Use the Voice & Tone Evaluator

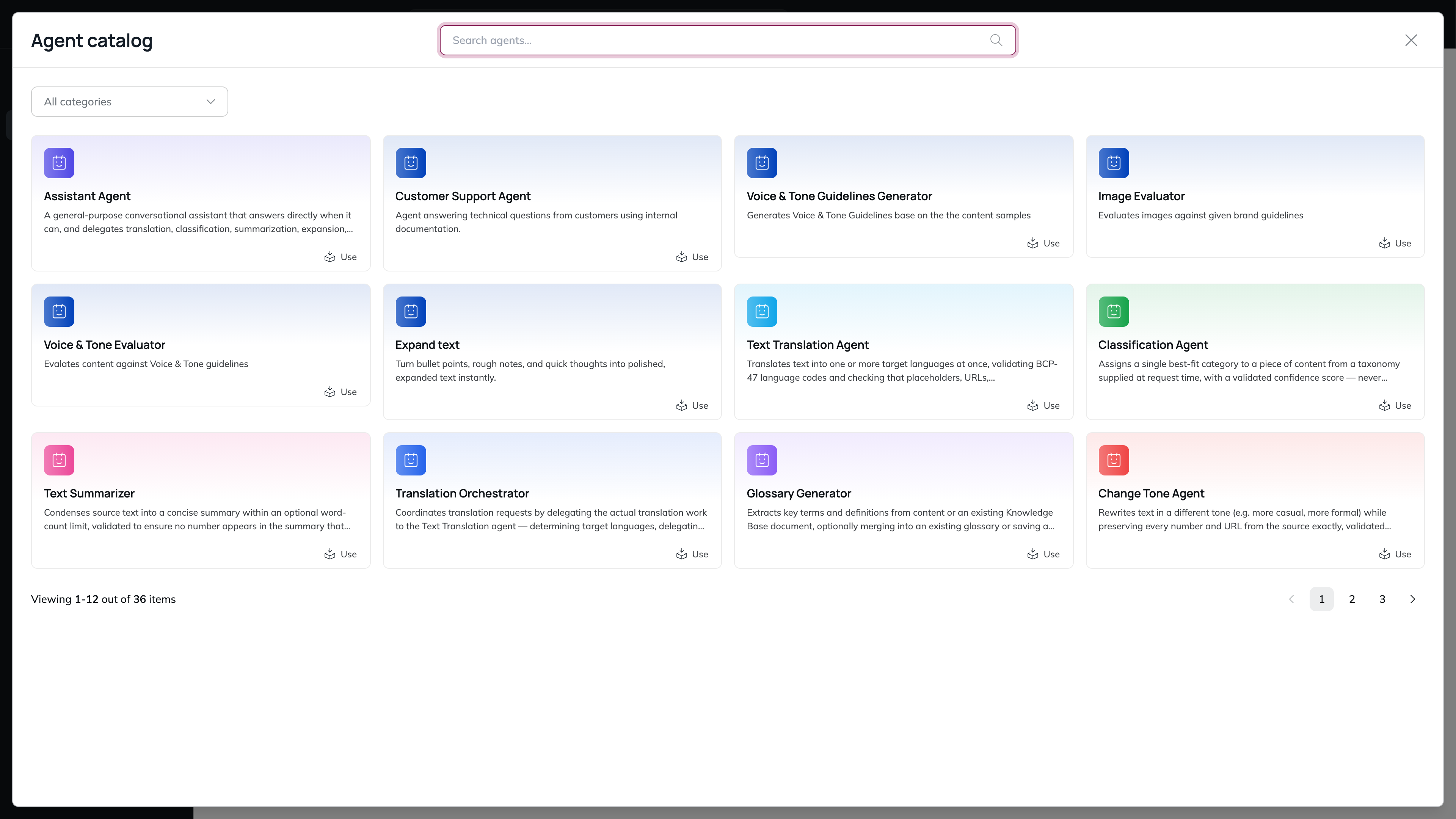pos(340,392)
